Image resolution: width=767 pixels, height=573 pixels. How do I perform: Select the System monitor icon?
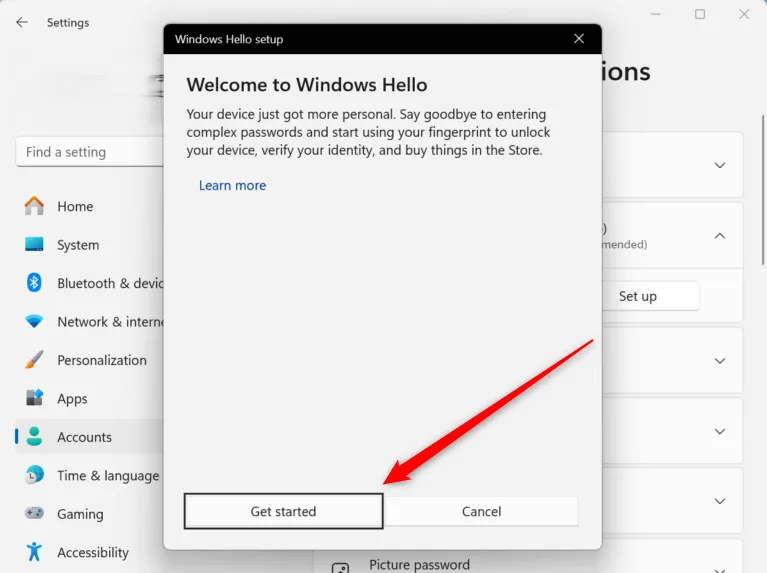[x=34, y=244]
